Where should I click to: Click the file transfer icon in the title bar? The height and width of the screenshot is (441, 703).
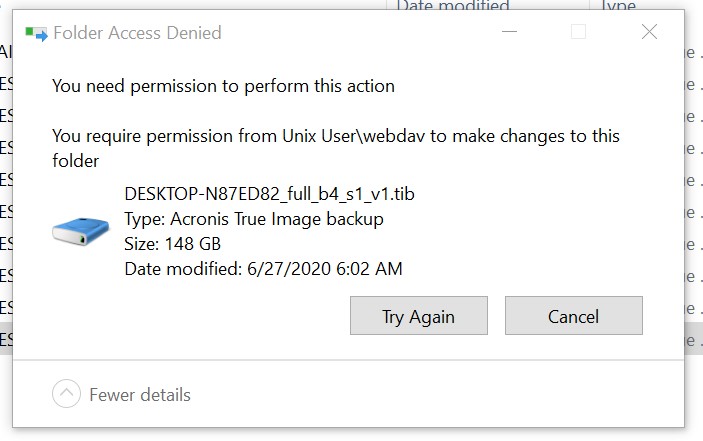coord(36,34)
